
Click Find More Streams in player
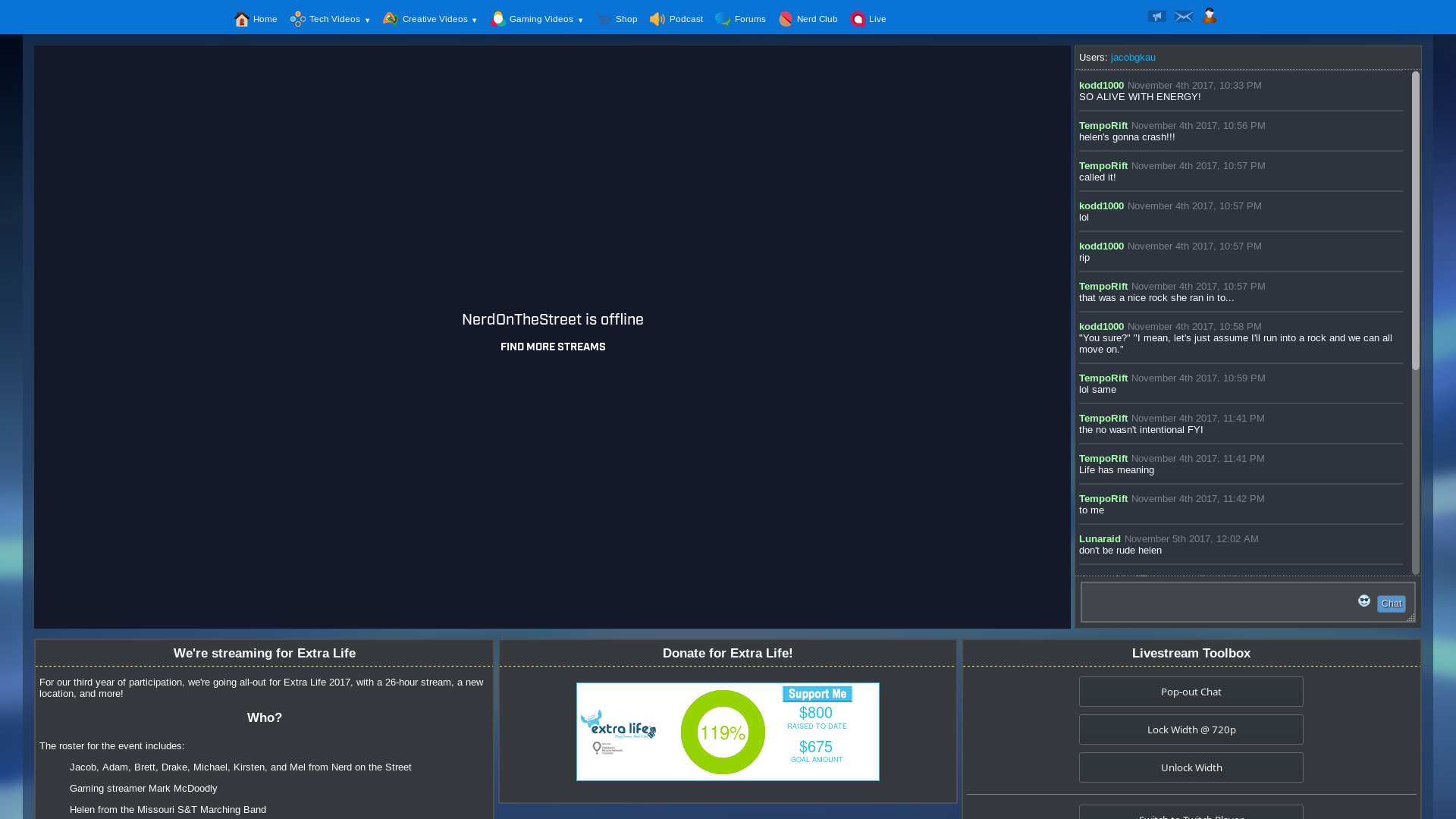pyautogui.click(x=553, y=347)
